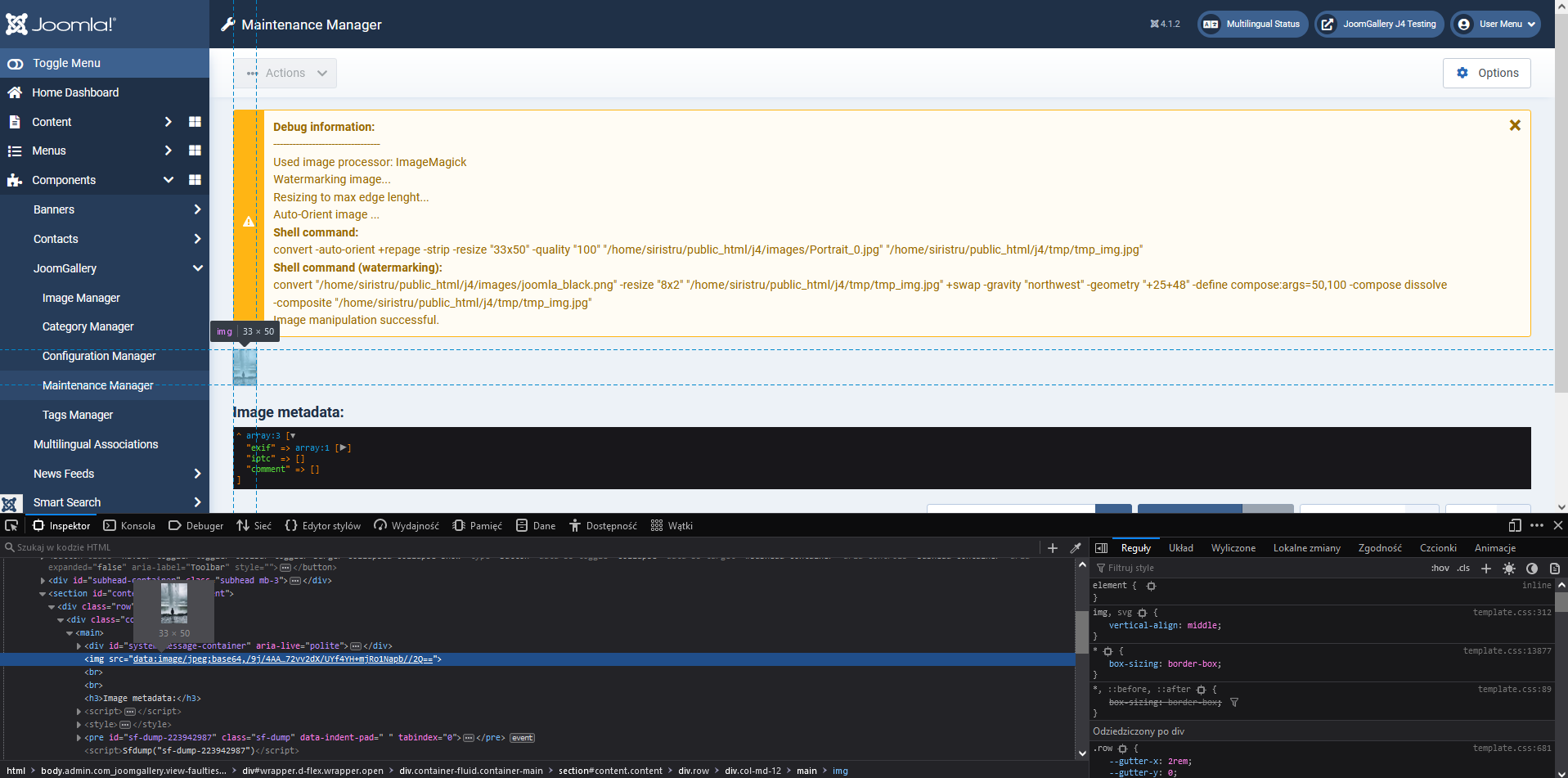Activate the devtools element picker icon
The image size is (1568, 778).
pyautogui.click(x=11, y=525)
